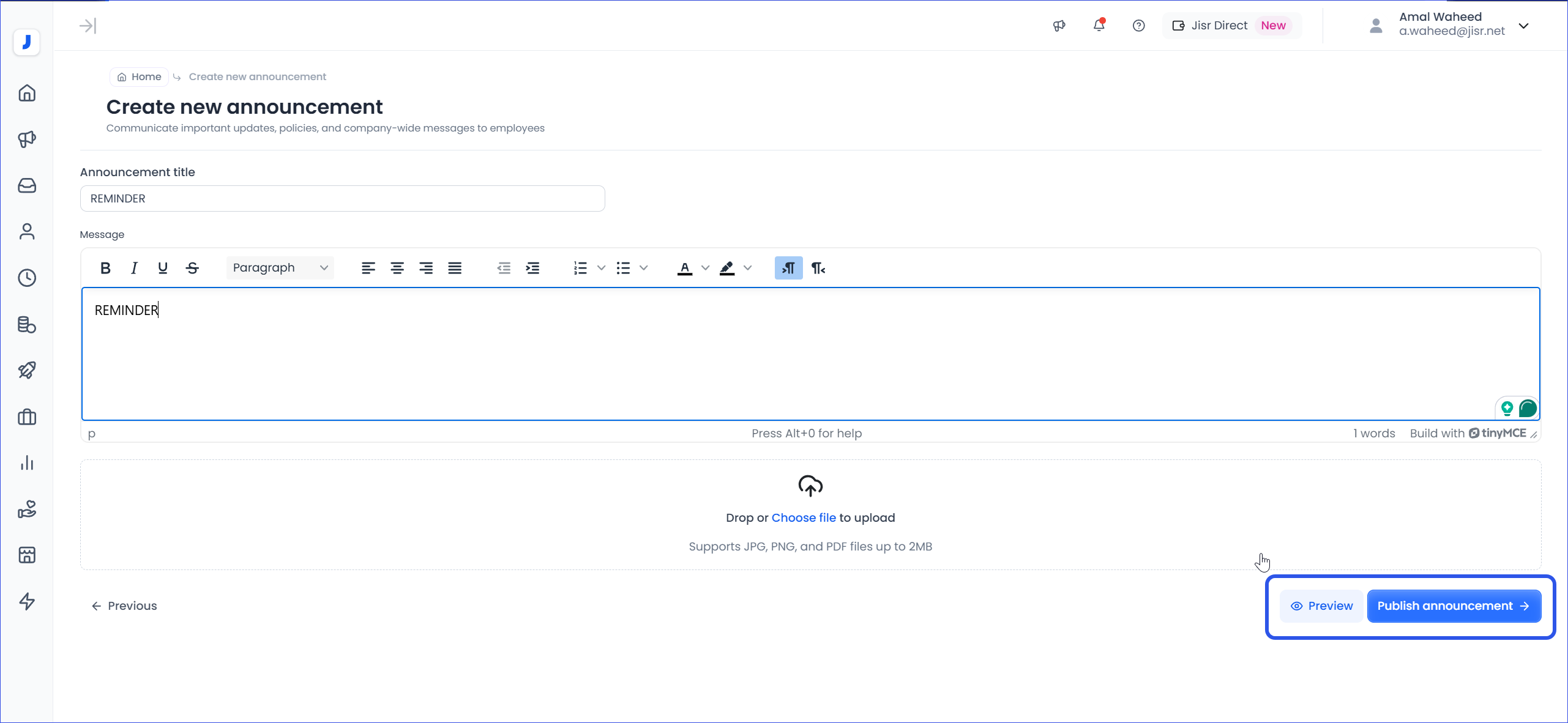The height and width of the screenshot is (723, 1568).
Task: Expand Amal Waheed account menu
Action: (1524, 26)
